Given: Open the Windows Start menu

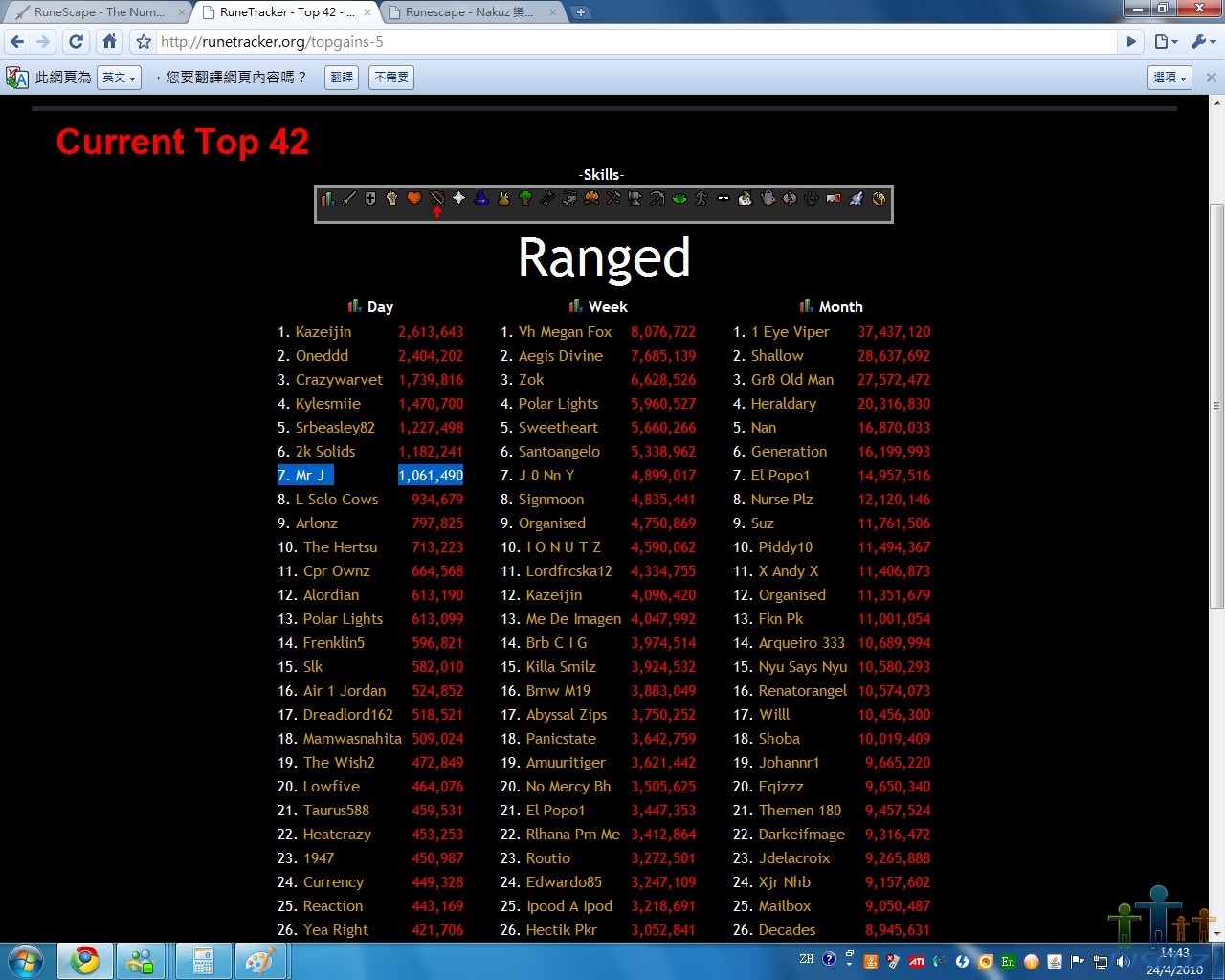Looking at the screenshot, I should coord(26,961).
